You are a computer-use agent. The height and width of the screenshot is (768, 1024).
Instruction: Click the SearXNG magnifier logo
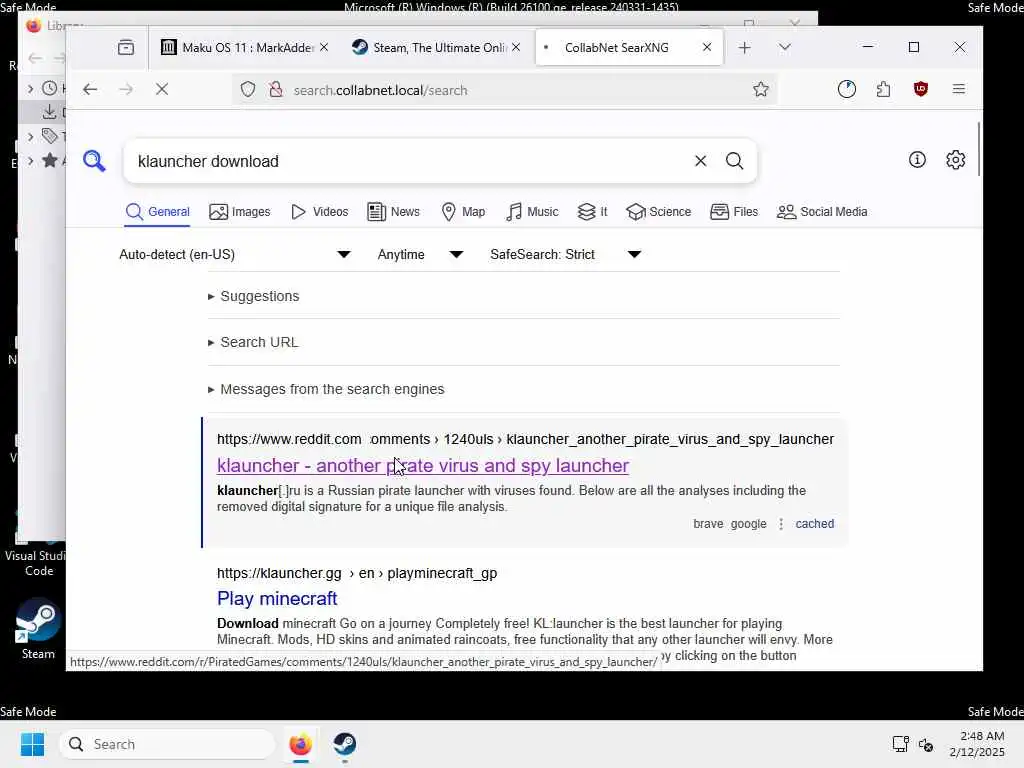pyautogui.click(x=94, y=161)
